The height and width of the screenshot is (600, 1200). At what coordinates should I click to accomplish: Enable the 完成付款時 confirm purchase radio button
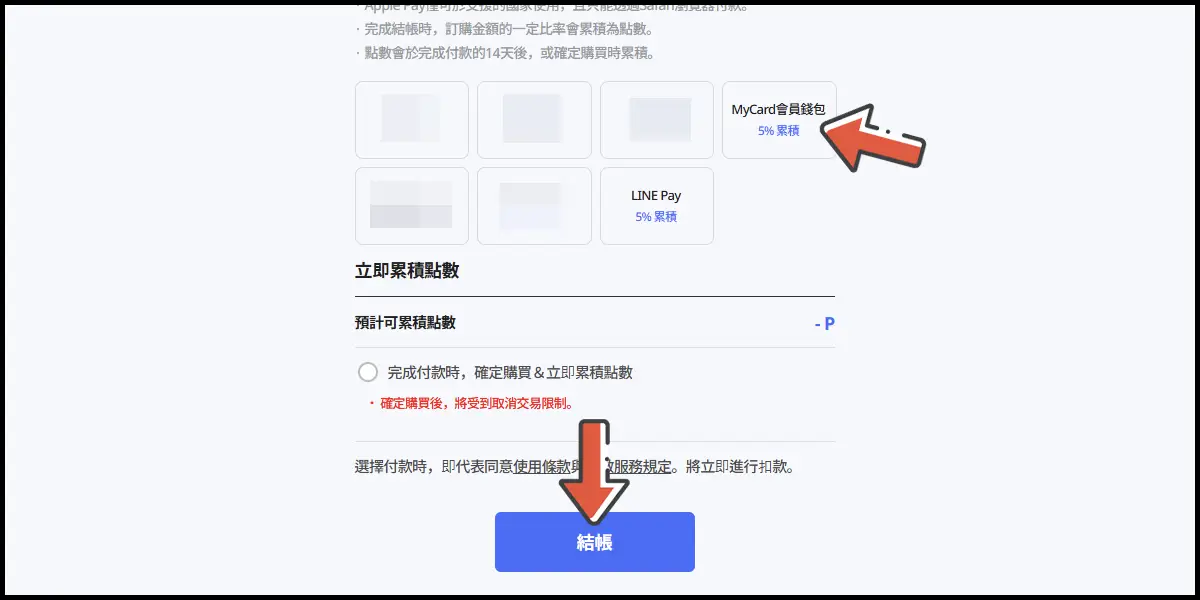(368, 372)
